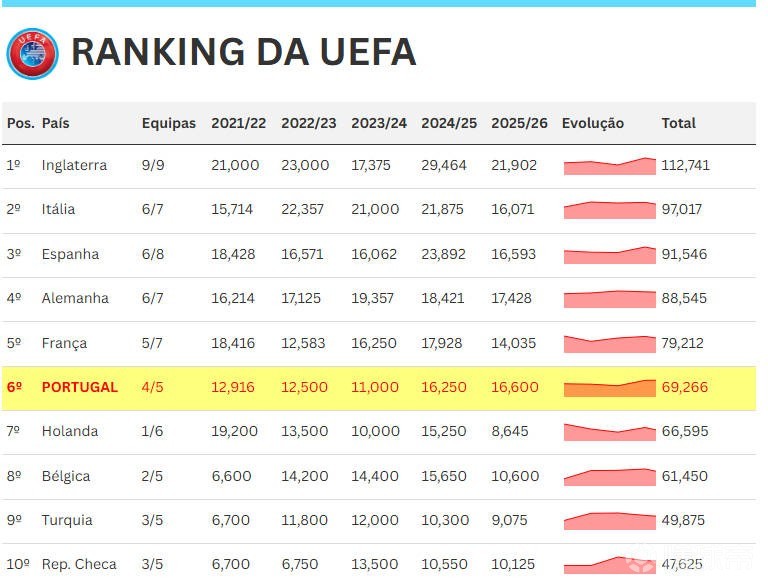Sort by the Total column header
The height and width of the screenshot is (583, 768).
coord(678,123)
